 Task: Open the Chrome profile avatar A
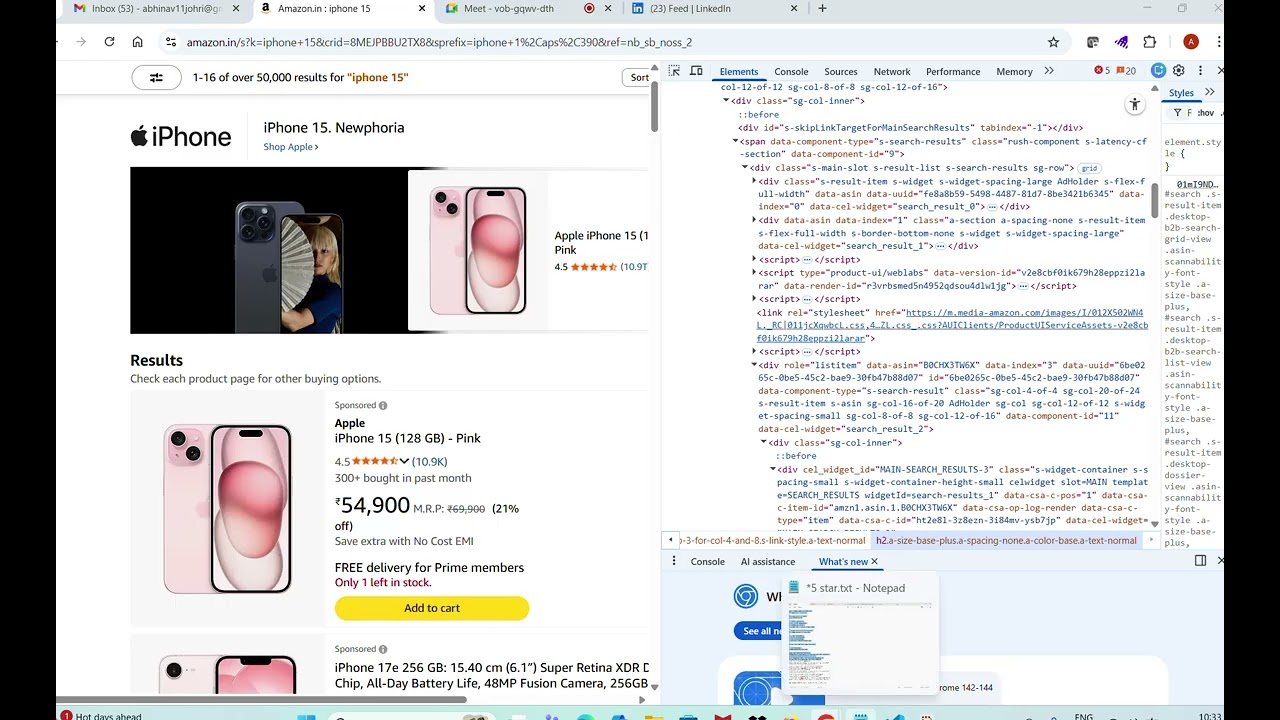click(1190, 42)
